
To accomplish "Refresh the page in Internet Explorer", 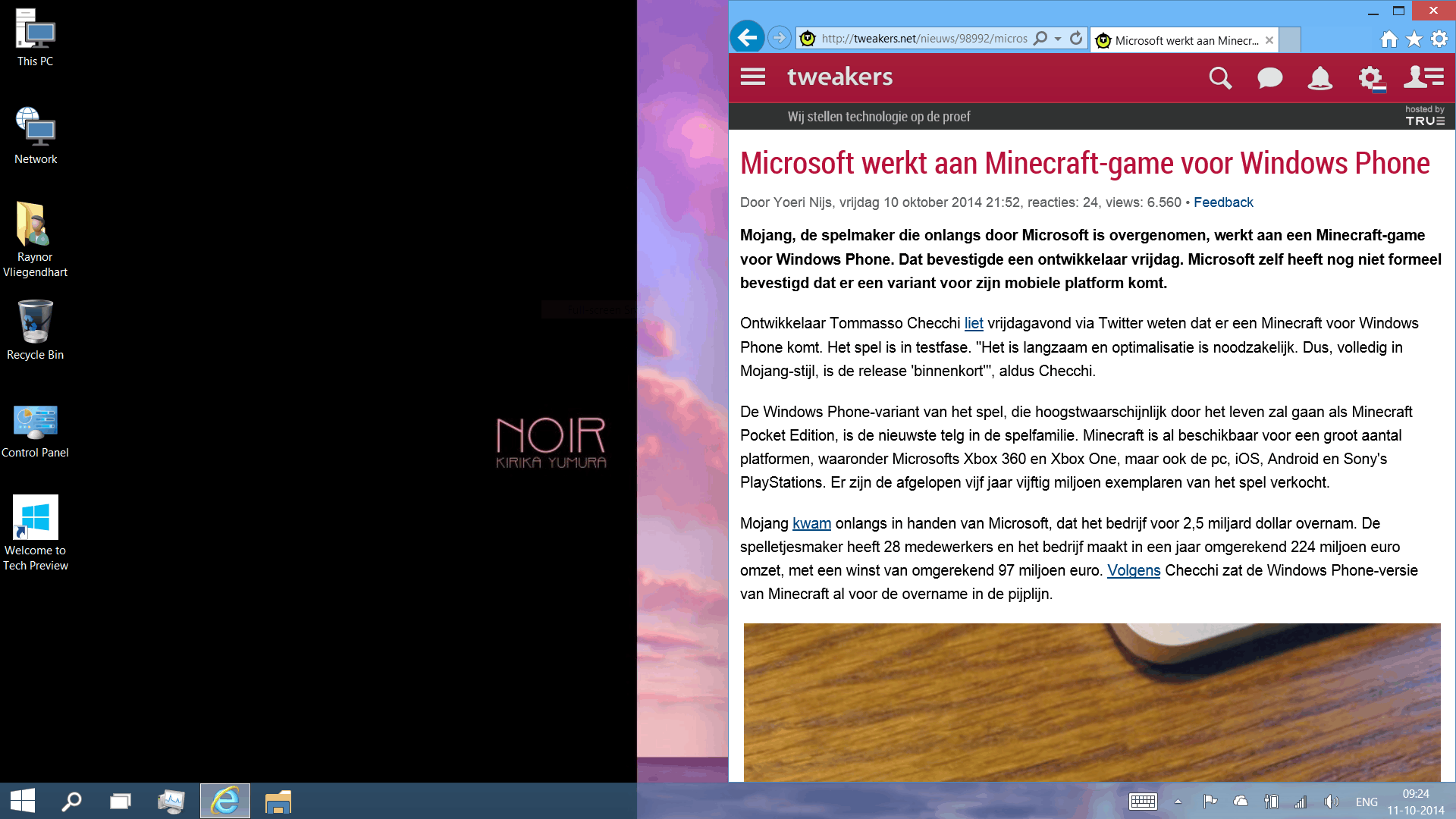I will pos(1075,38).
